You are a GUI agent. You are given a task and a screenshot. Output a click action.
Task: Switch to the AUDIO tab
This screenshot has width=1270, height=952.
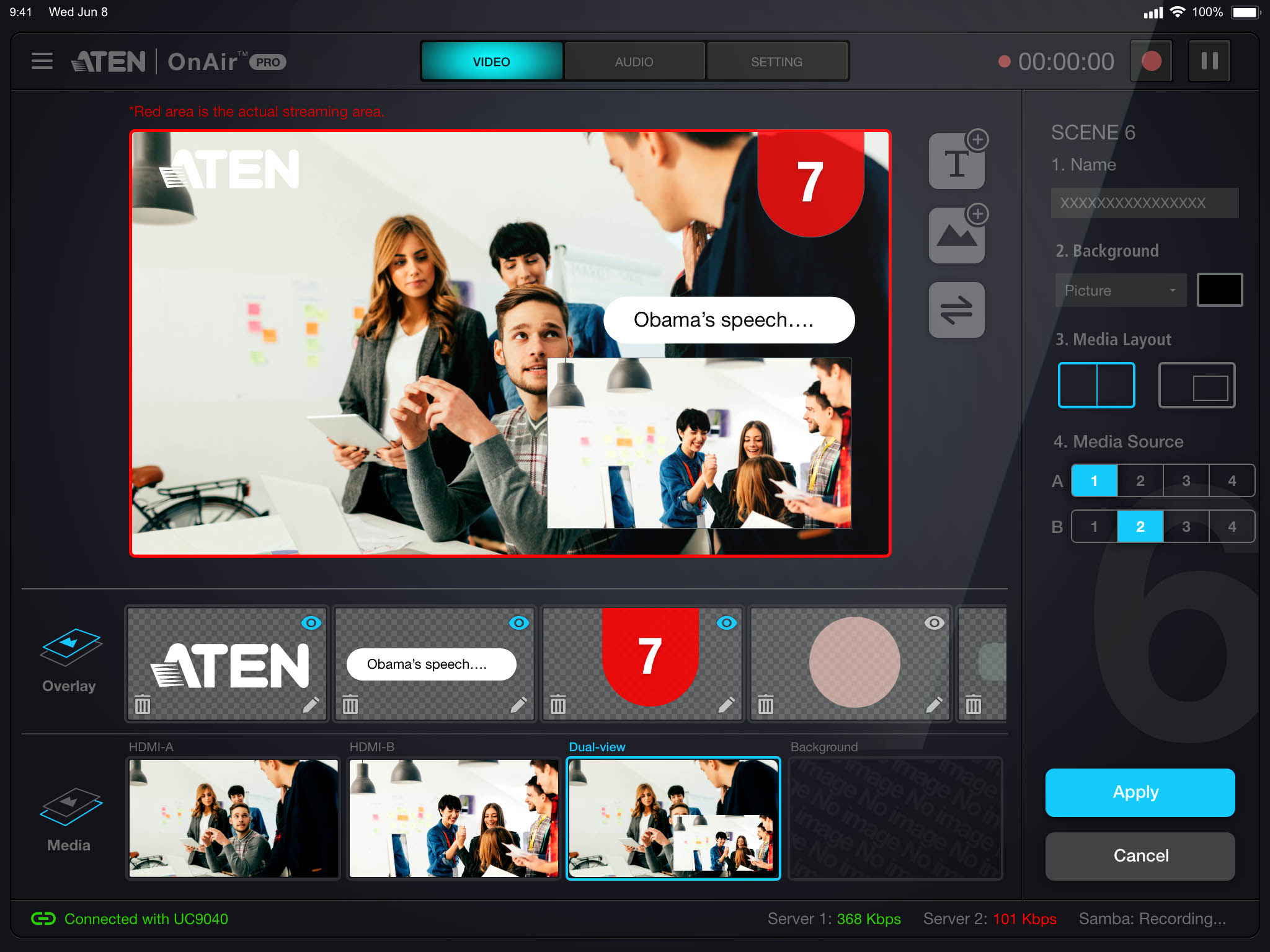[634, 62]
